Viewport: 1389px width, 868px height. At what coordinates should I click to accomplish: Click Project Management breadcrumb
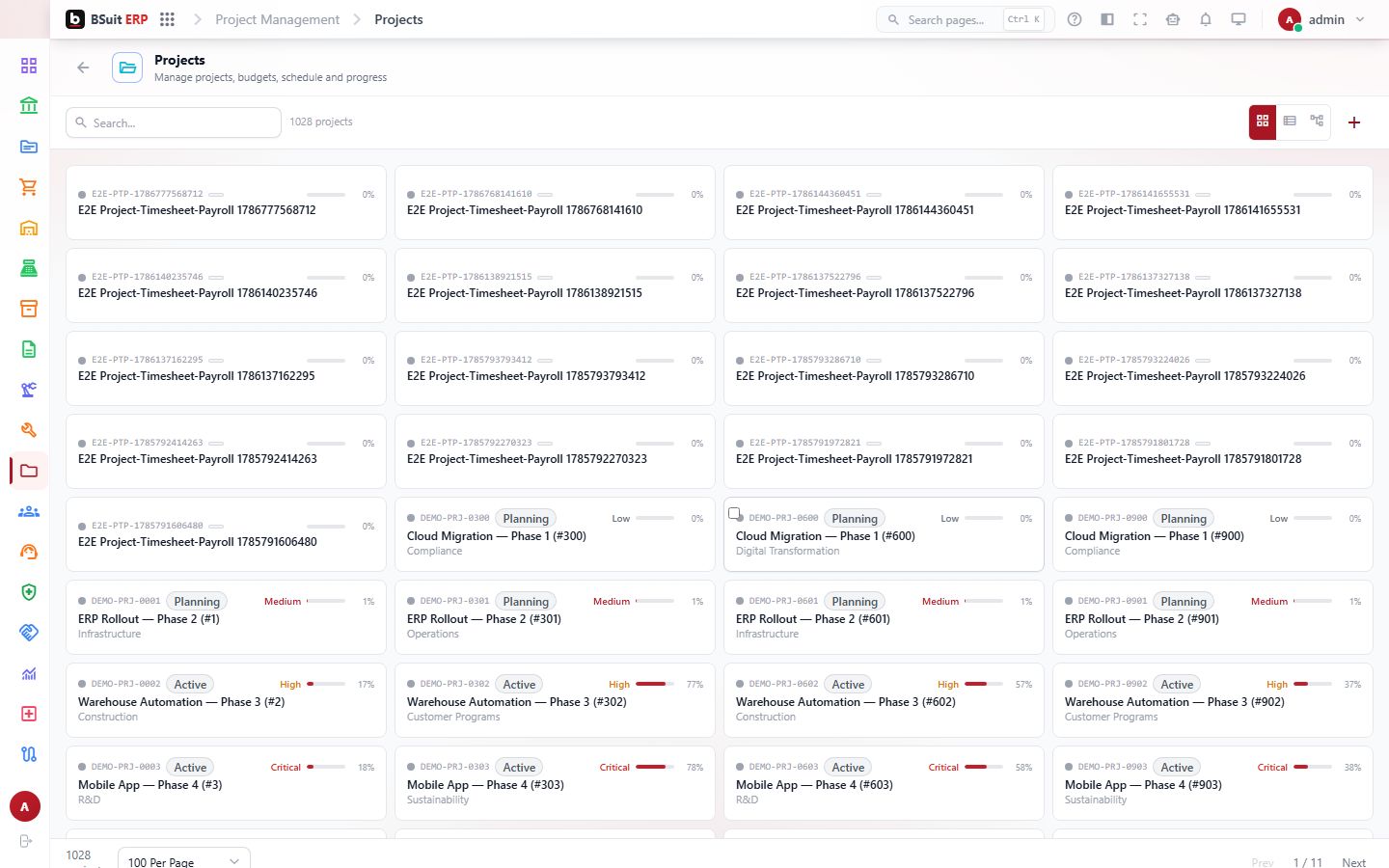pyautogui.click(x=277, y=19)
